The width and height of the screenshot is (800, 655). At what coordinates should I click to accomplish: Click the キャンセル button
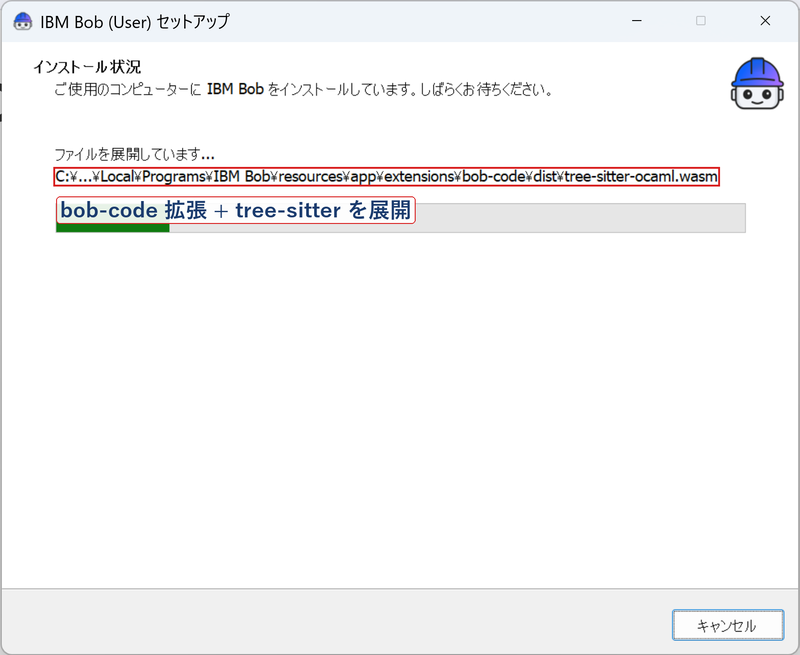[x=728, y=625]
